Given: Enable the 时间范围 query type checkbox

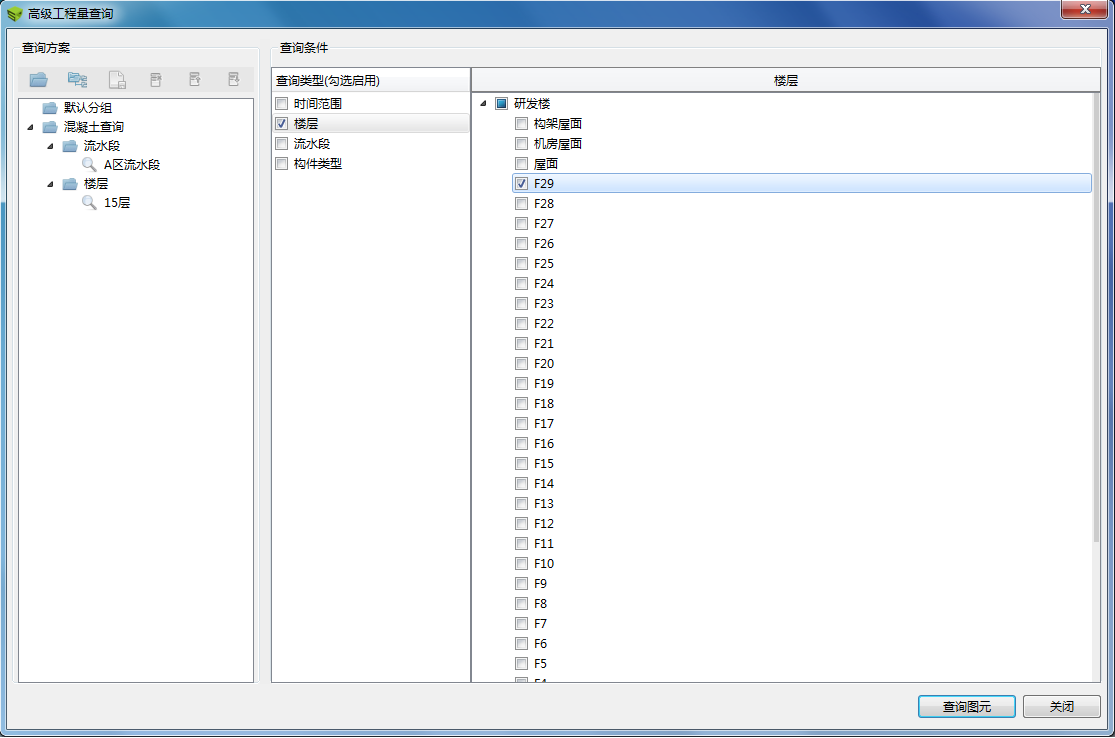Looking at the screenshot, I should [282, 104].
